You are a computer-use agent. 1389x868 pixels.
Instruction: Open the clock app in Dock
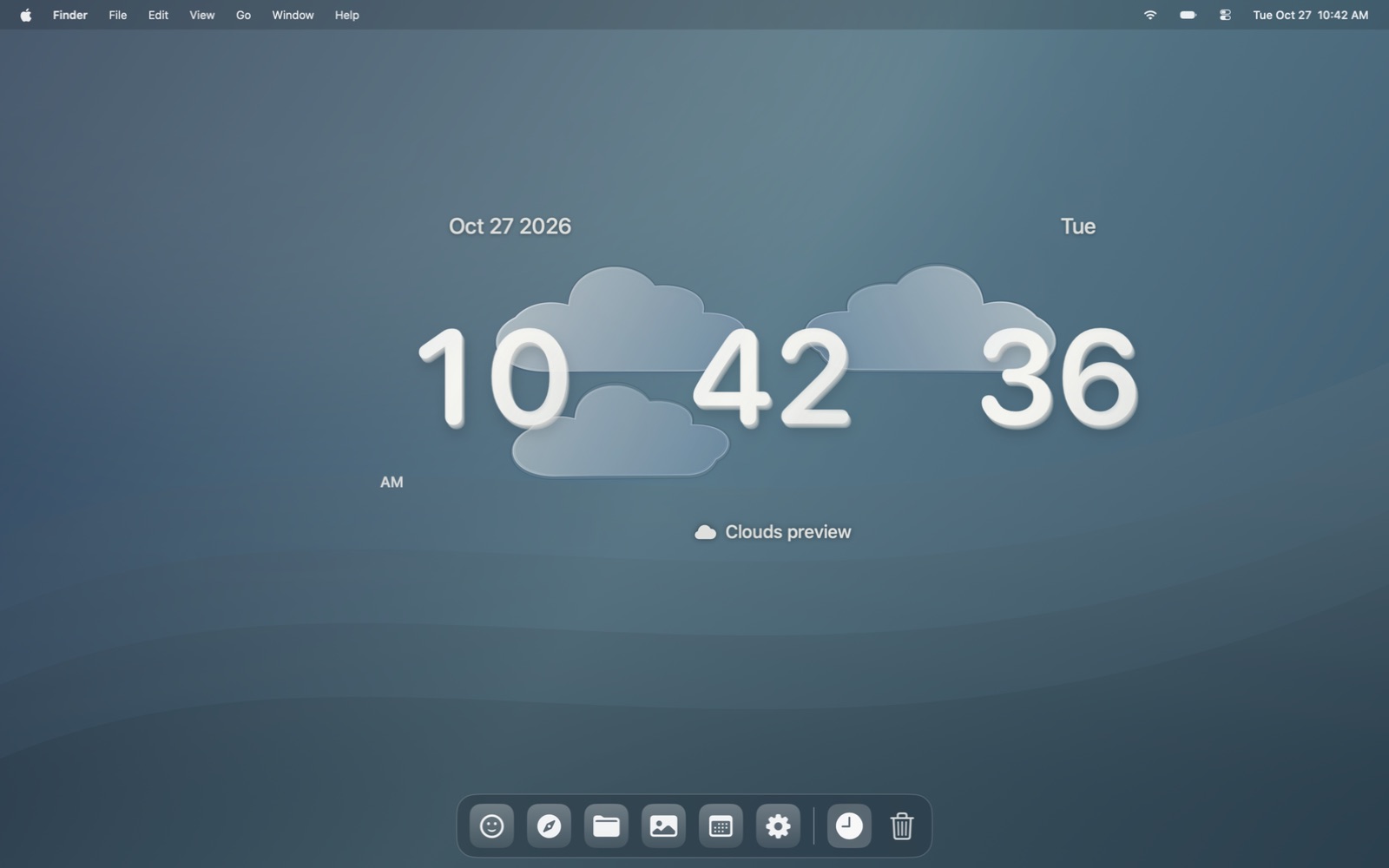[x=849, y=825]
